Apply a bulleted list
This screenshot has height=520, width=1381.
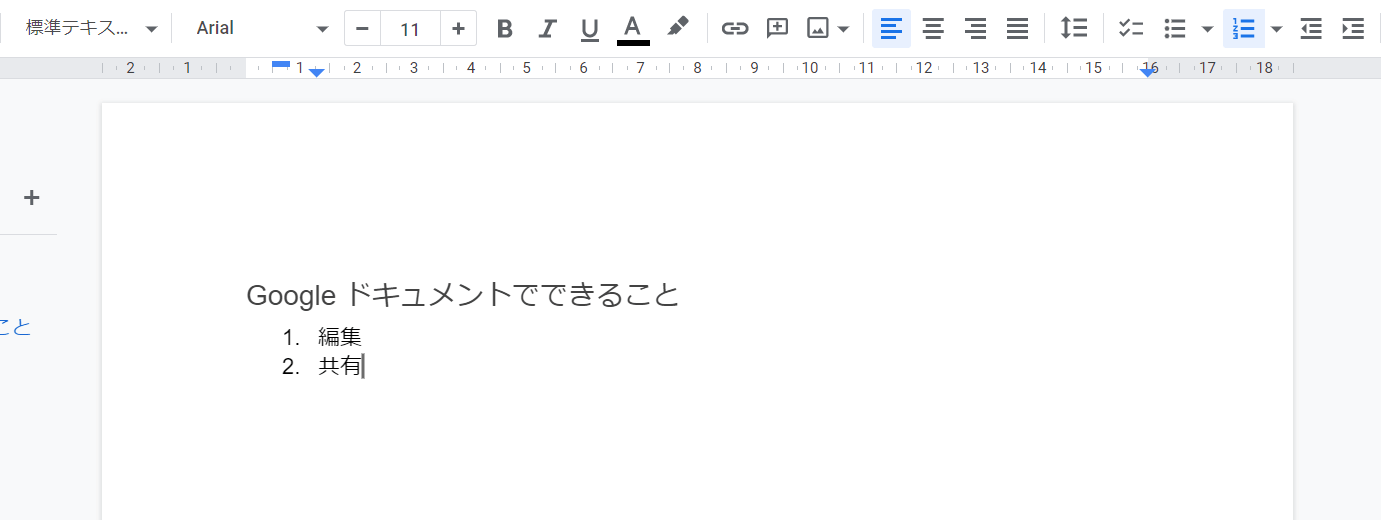pos(1176,29)
